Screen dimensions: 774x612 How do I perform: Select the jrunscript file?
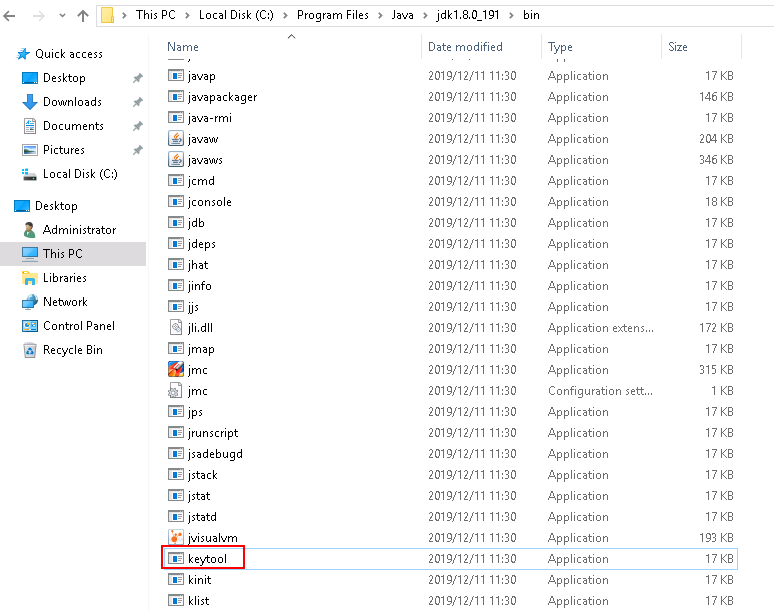213,433
